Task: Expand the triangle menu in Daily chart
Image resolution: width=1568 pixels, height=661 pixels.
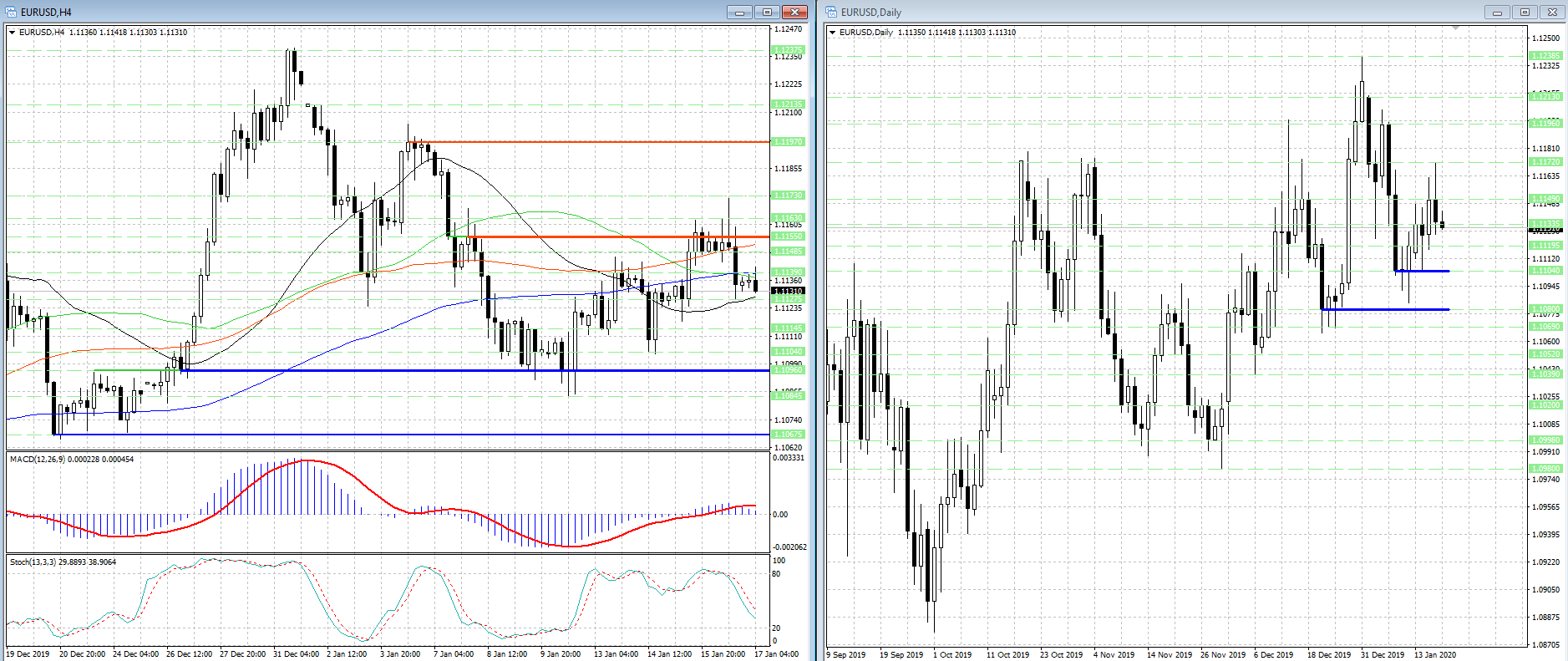Action: point(833,33)
